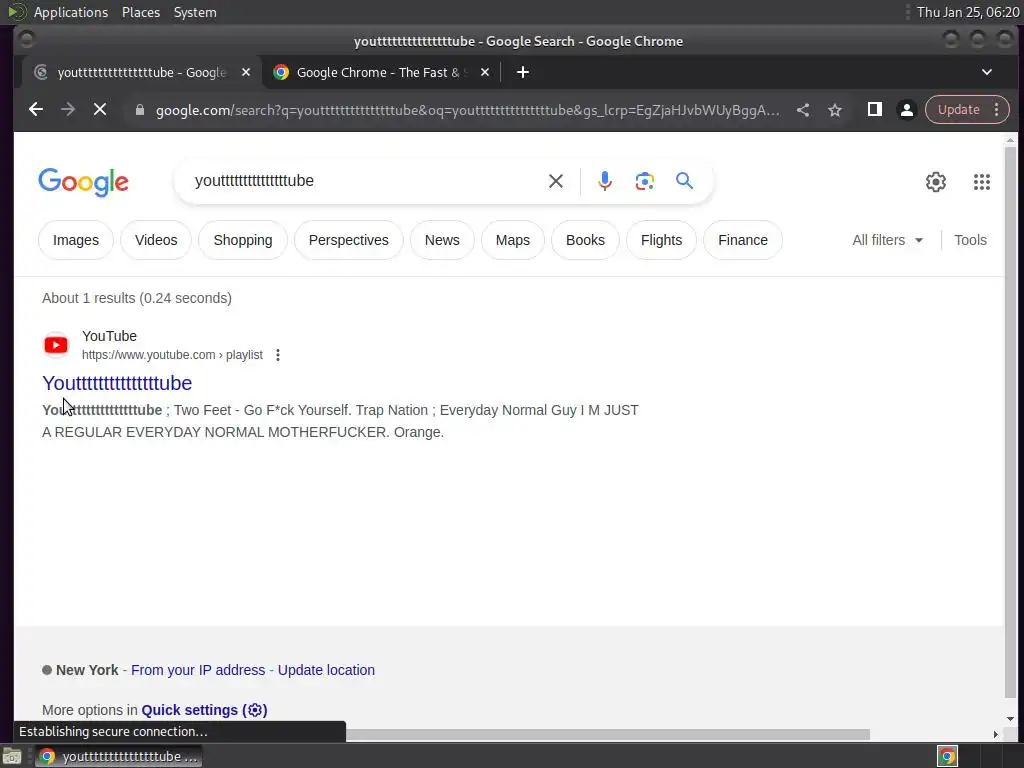Click Update location link

coord(327,670)
